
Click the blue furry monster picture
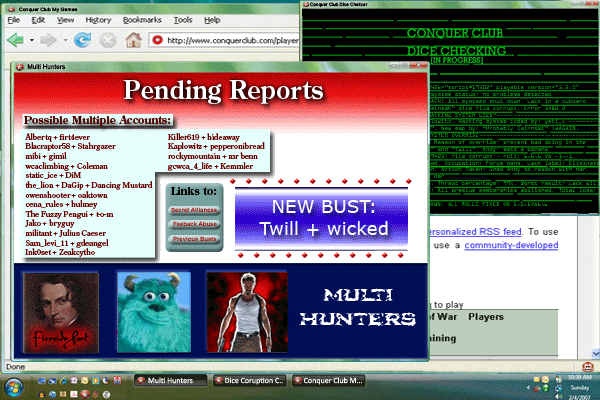tap(154, 312)
